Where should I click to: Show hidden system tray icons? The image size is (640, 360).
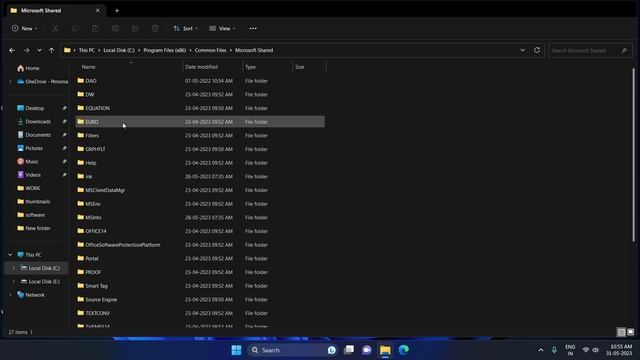(541, 350)
